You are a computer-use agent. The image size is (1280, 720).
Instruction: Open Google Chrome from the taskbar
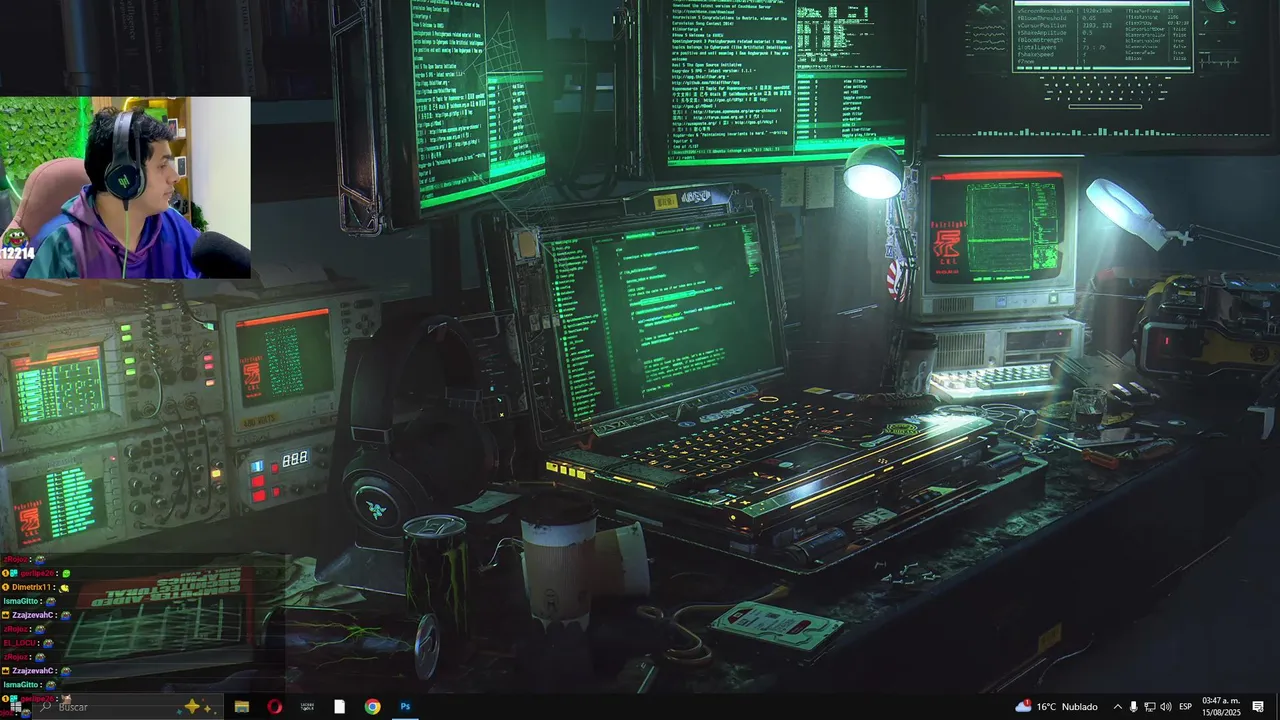372,707
